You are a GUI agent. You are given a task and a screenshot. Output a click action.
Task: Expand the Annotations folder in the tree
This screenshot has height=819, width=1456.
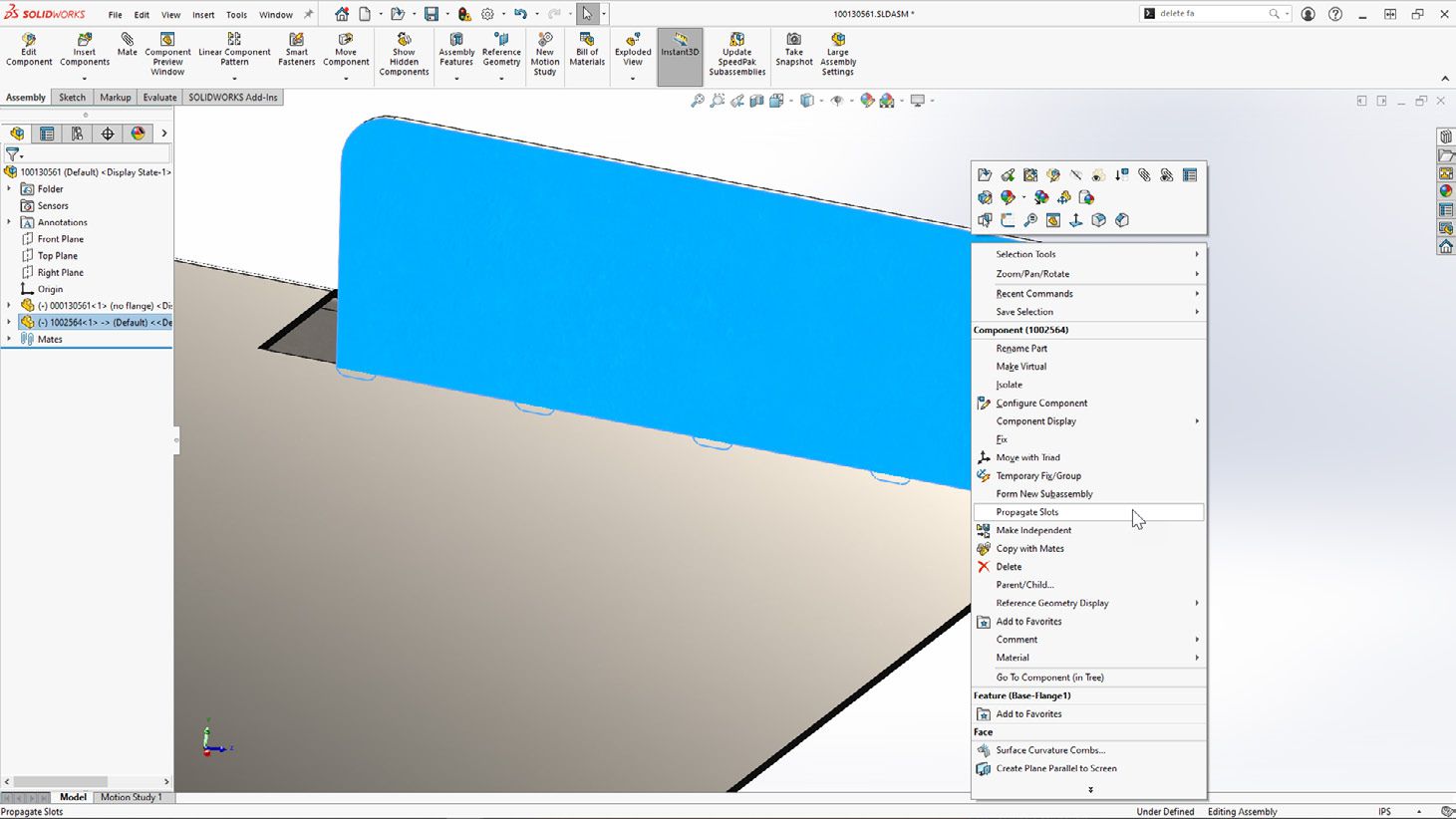[8, 221]
